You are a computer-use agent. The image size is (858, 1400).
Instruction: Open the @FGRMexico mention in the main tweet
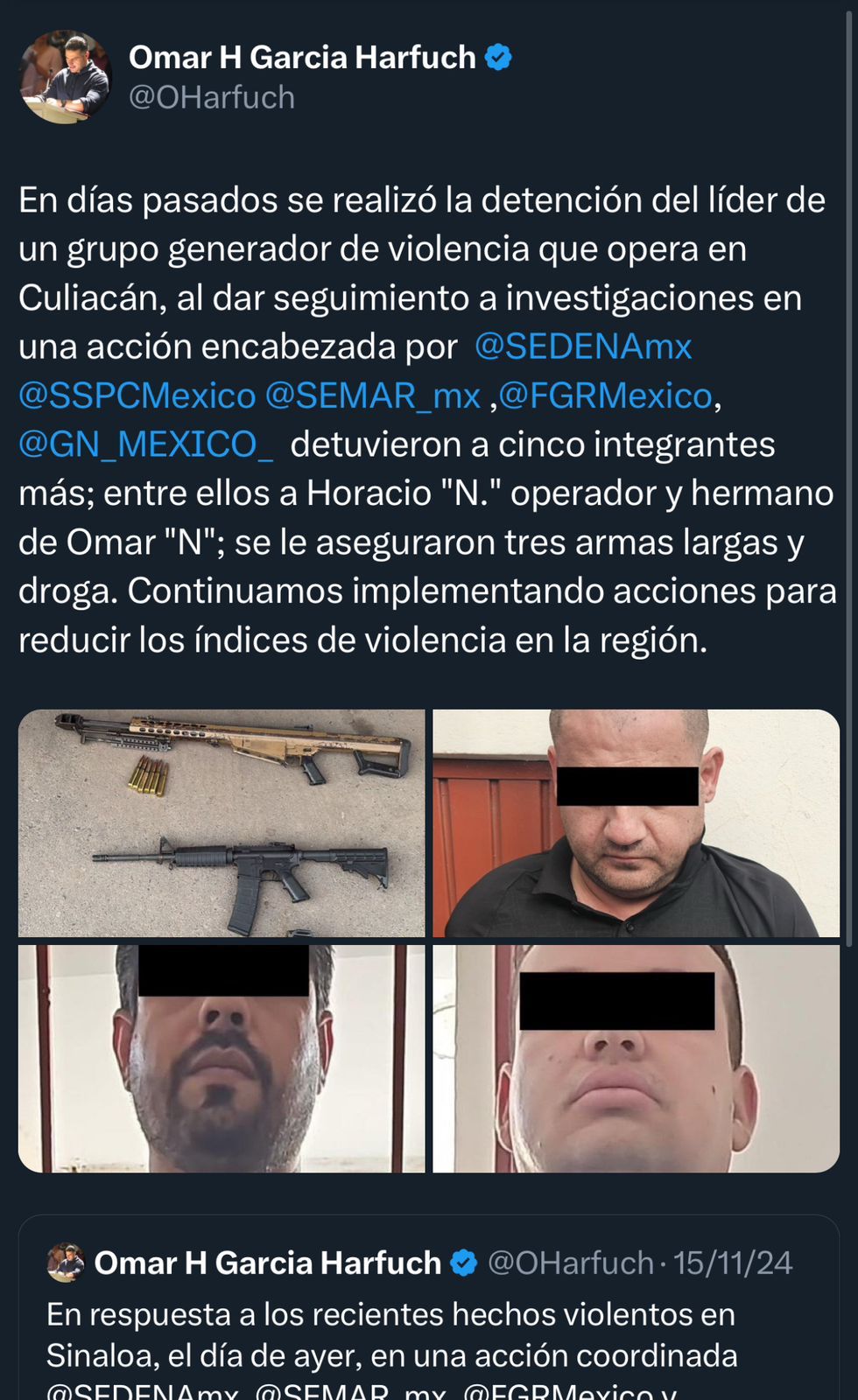click(x=606, y=395)
